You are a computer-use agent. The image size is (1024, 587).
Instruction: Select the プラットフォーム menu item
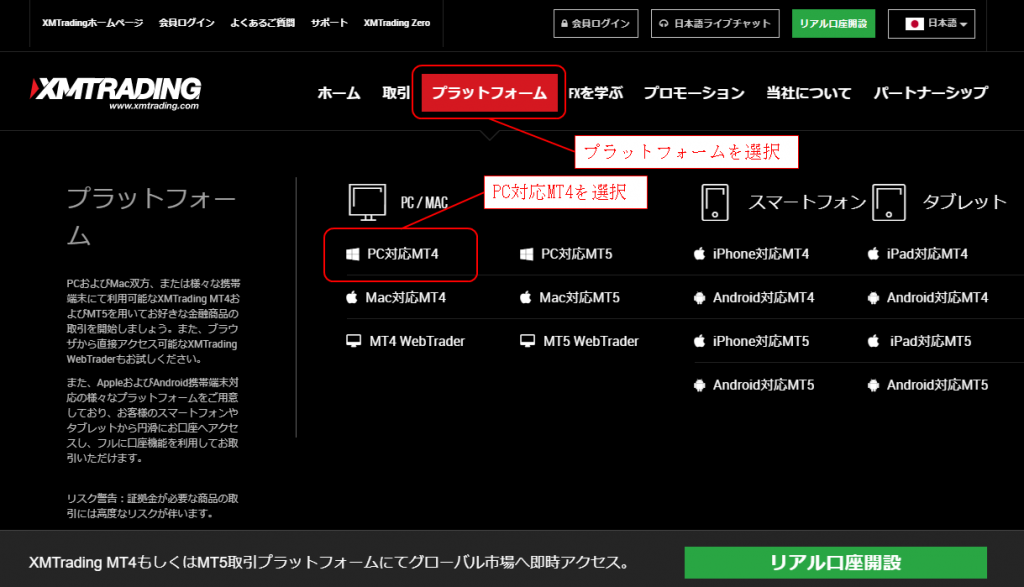coord(489,93)
